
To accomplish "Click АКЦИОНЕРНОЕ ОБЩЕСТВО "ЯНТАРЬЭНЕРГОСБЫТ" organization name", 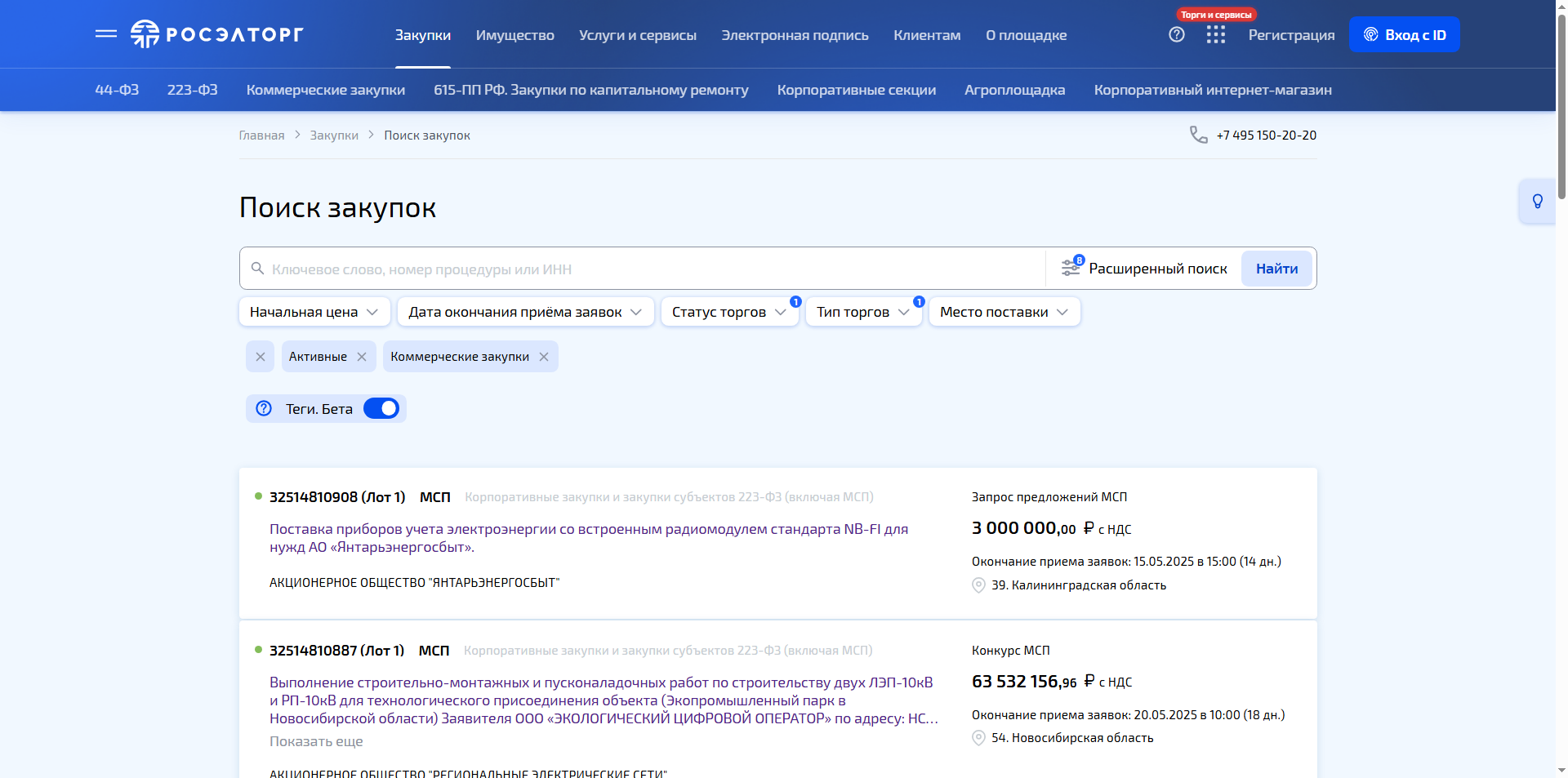I will click(x=415, y=583).
